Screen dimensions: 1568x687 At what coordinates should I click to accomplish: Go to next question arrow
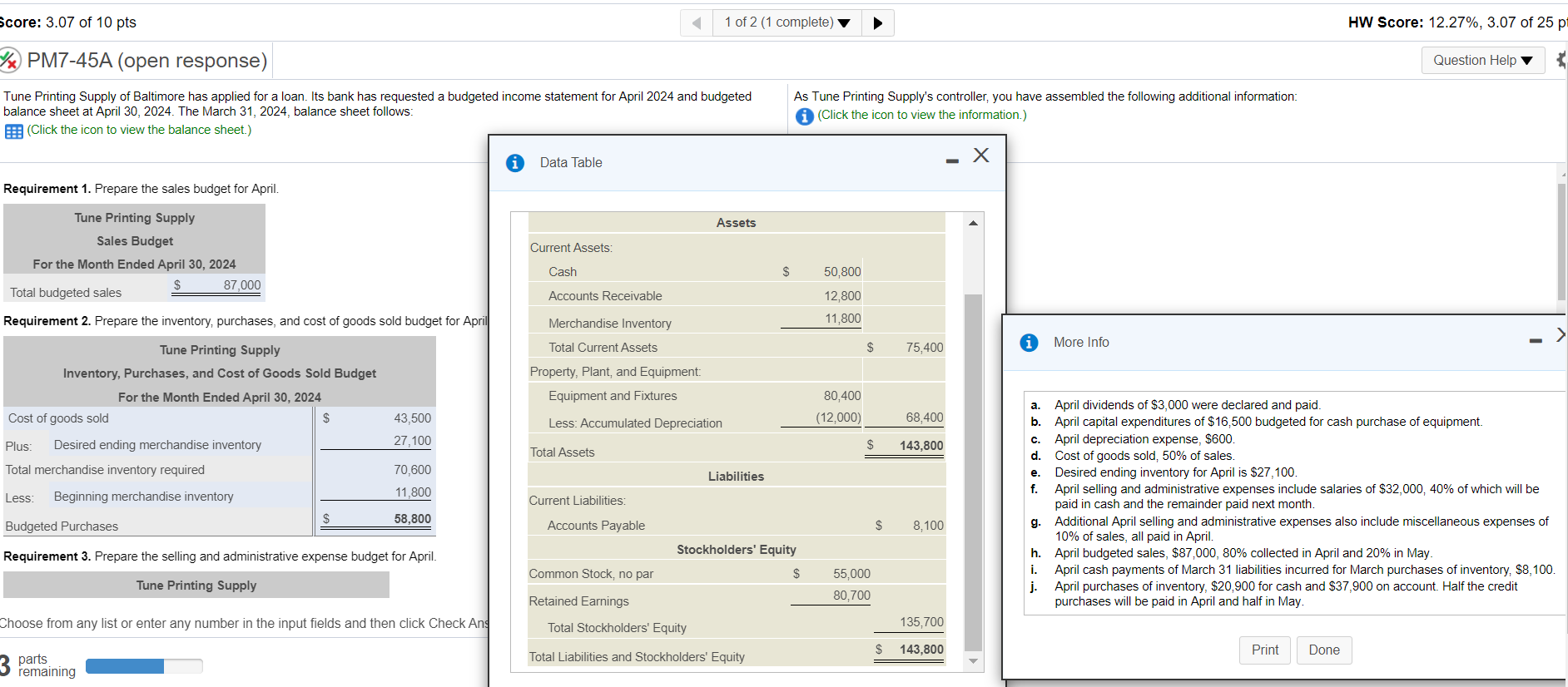click(878, 22)
